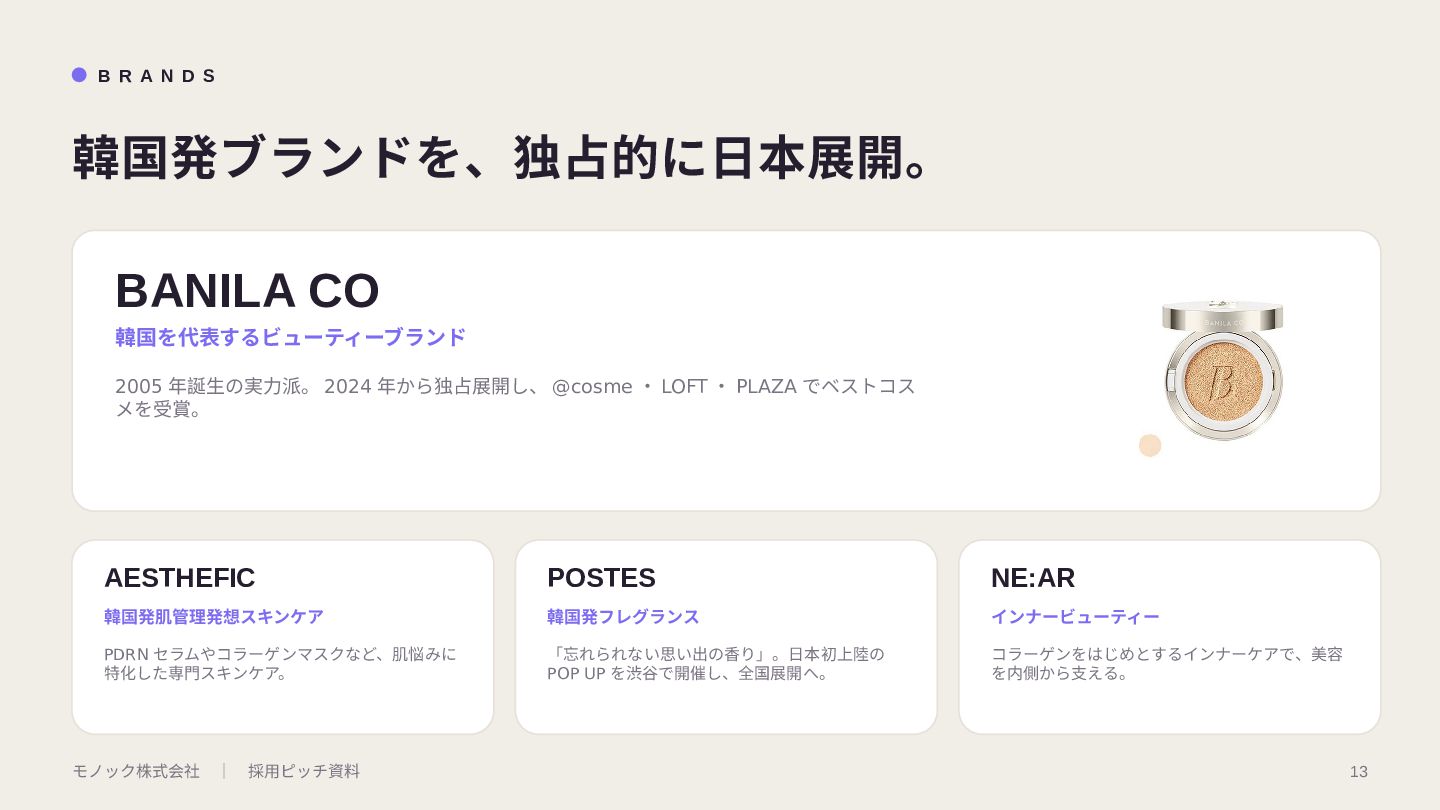Select the BANILA CO cushion compact image

coord(1222,370)
